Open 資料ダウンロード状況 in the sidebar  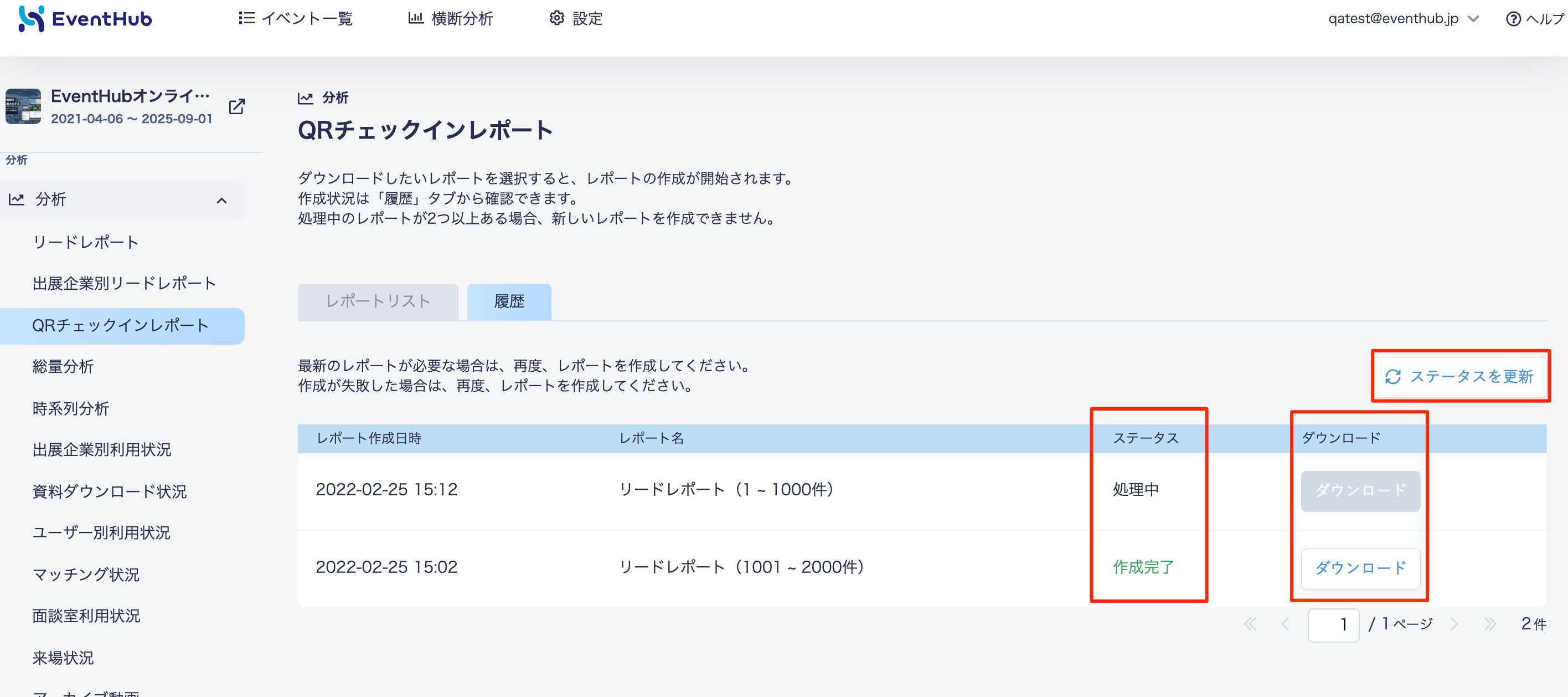[110, 491]
